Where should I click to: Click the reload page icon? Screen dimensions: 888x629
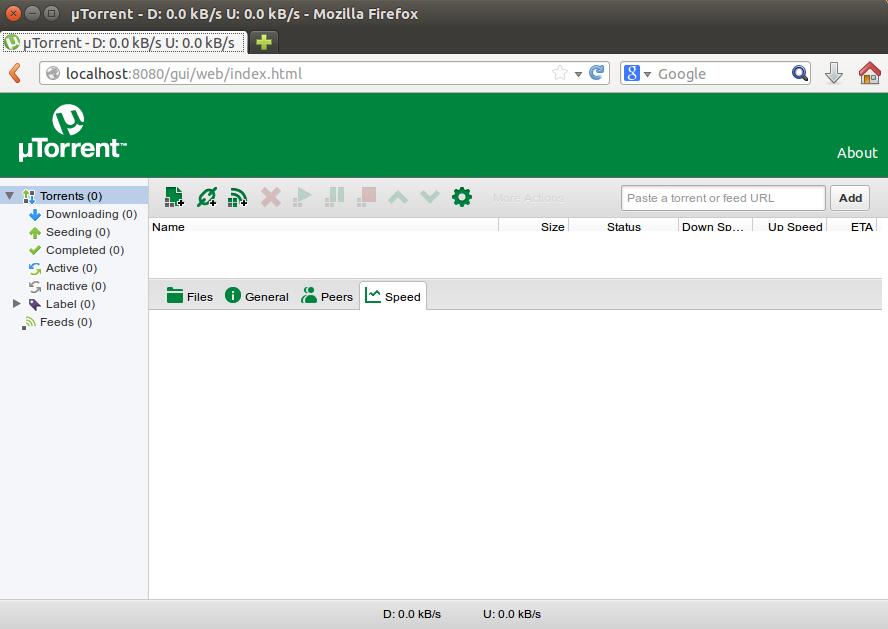(596, 73)
